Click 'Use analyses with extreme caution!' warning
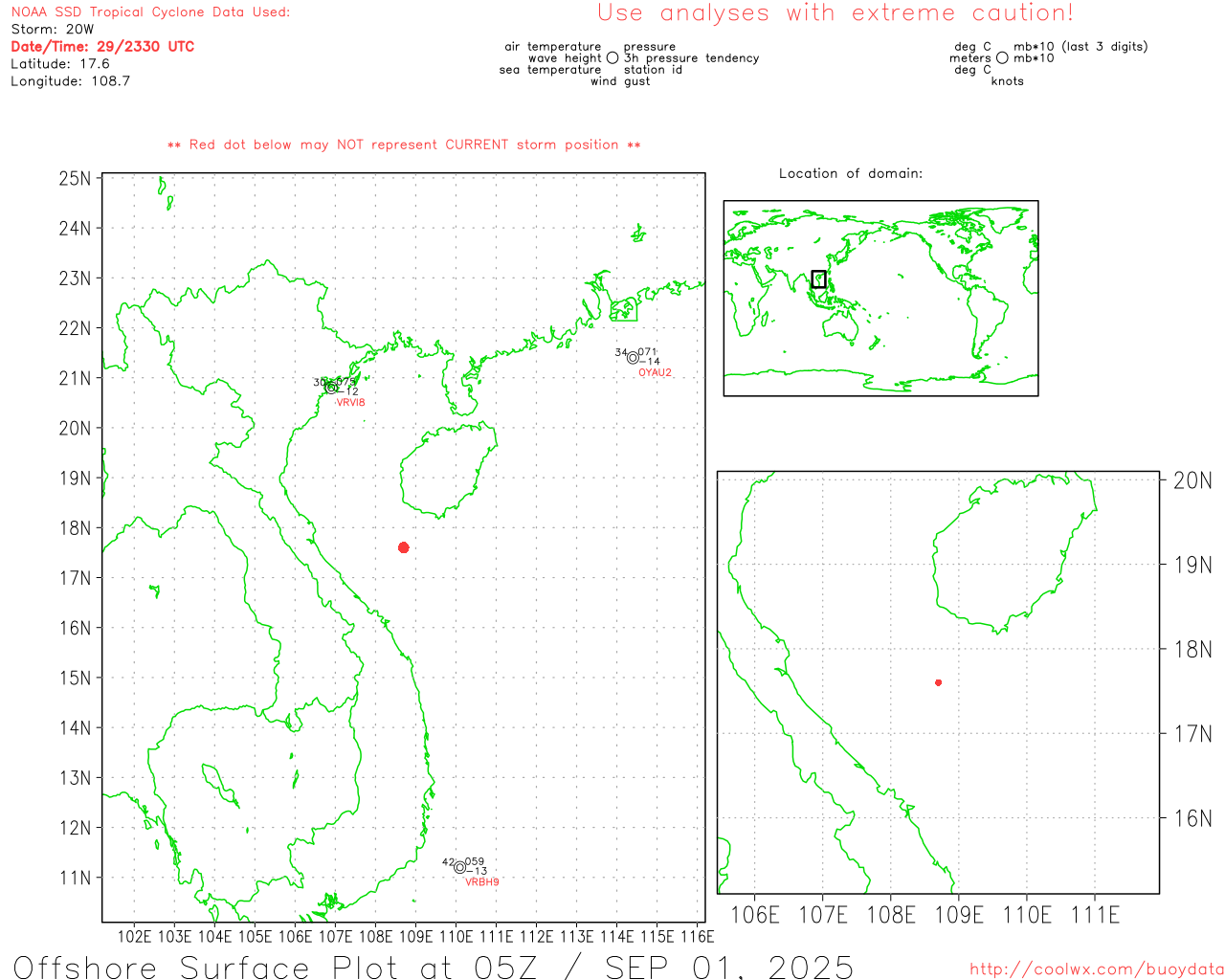This screenshot has height=980, width=1225. pyautogui.click(x=835, y=13)
